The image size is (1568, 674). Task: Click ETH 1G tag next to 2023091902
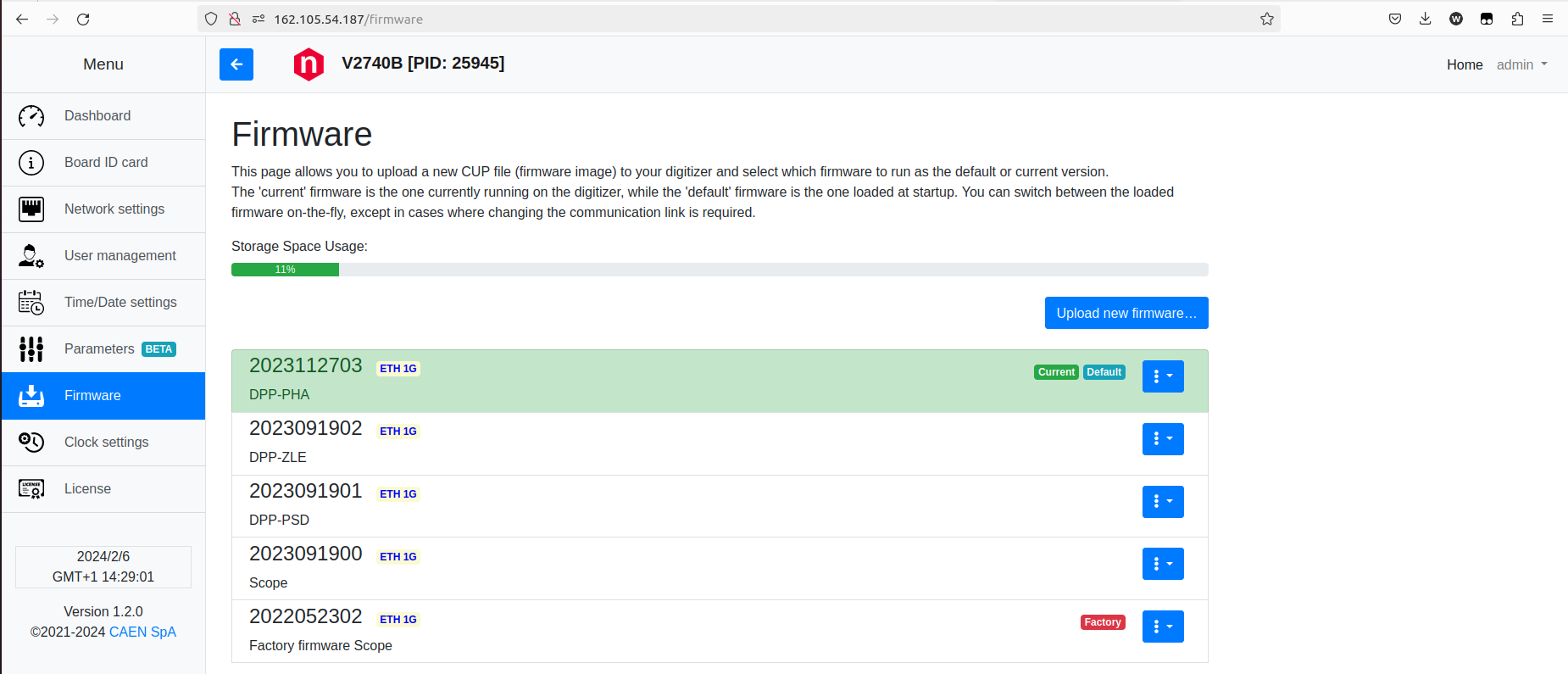pyautogui.click(x=398, y=432)
